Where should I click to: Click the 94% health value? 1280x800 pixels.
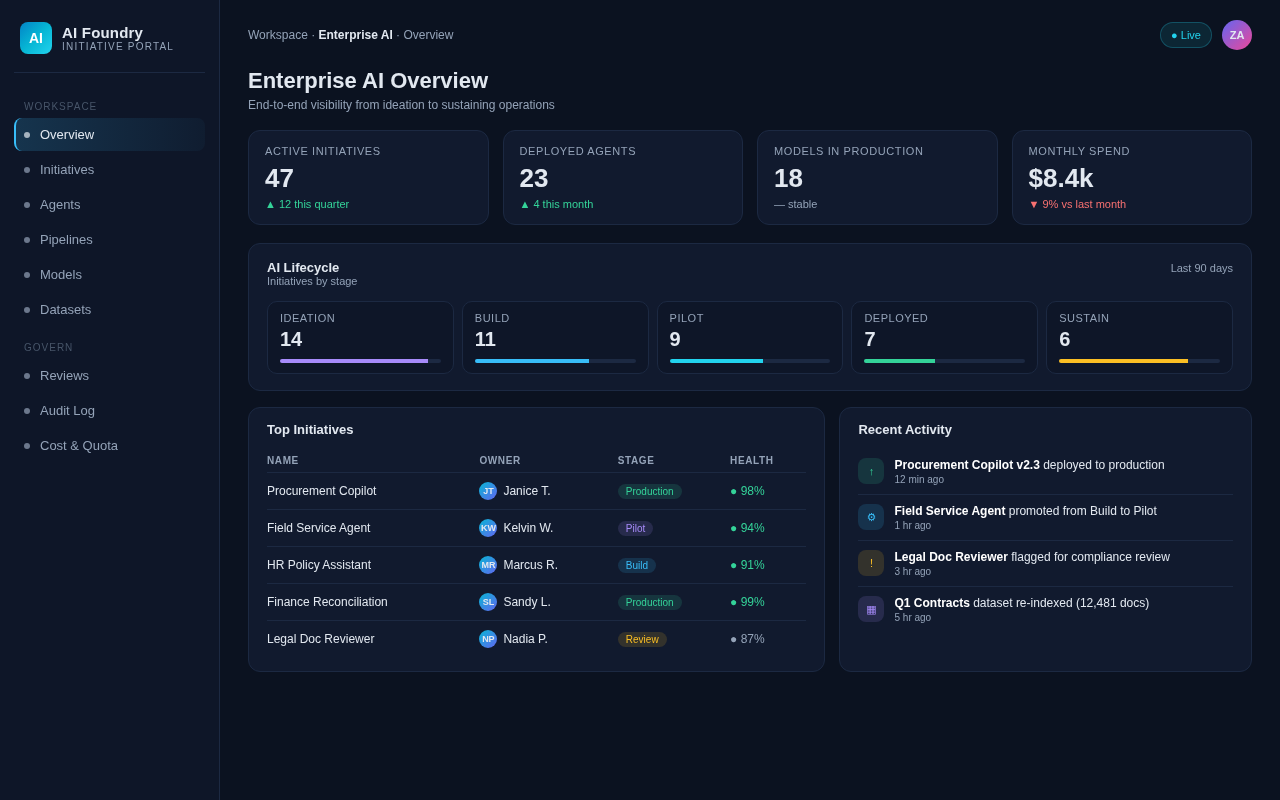[x=747, y=528]
